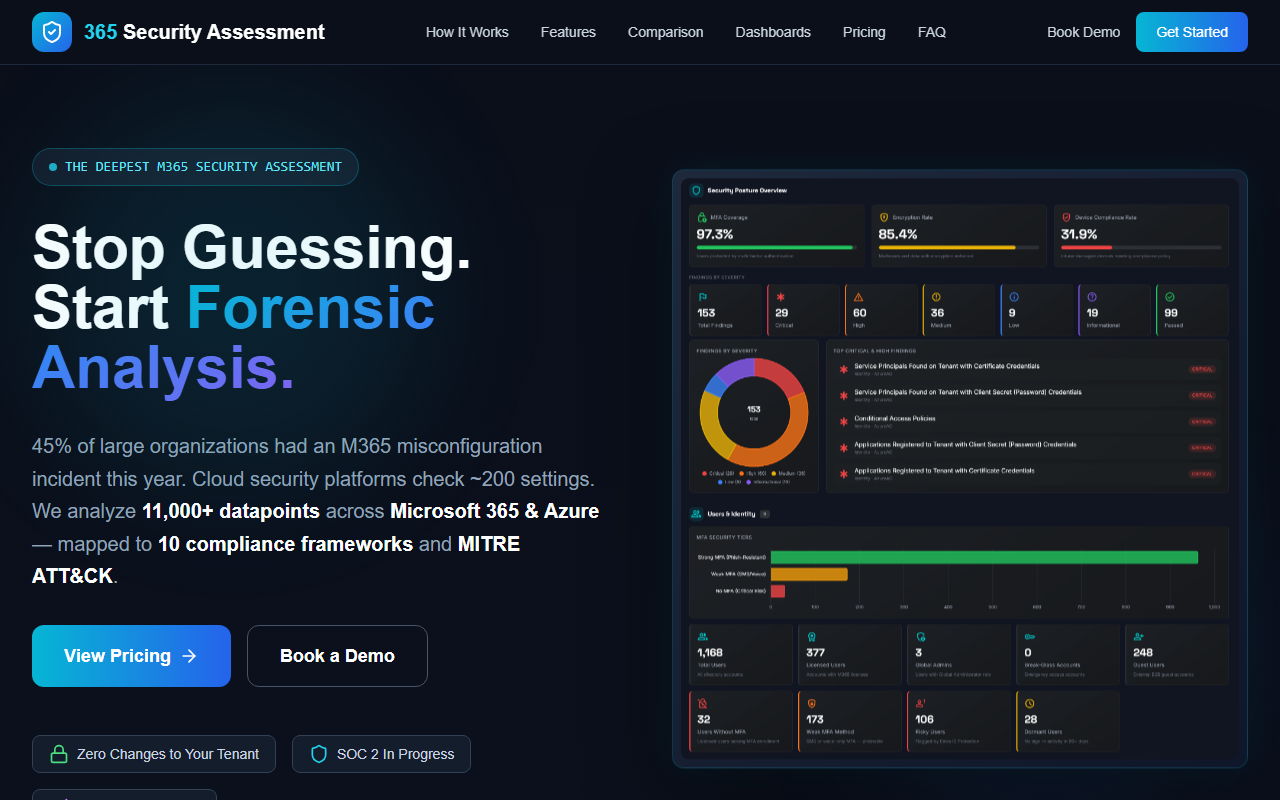1280x800 pixels.
Task: Click the orange shield icon in the Weak MFA Method card
Action: (811, 703)
